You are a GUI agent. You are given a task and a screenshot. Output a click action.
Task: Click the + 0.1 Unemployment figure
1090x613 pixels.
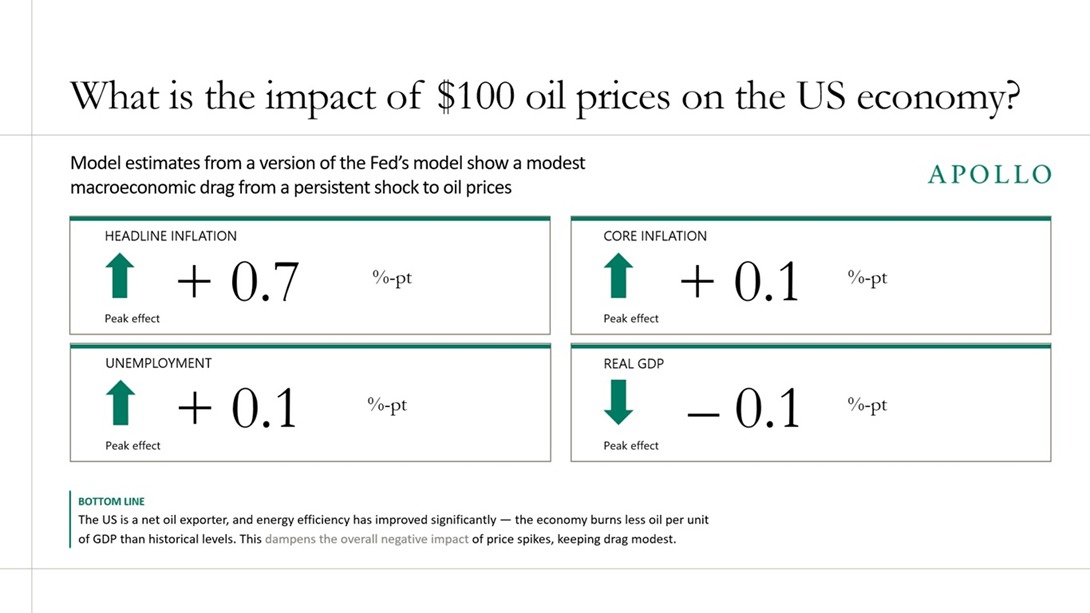(238, 409)
